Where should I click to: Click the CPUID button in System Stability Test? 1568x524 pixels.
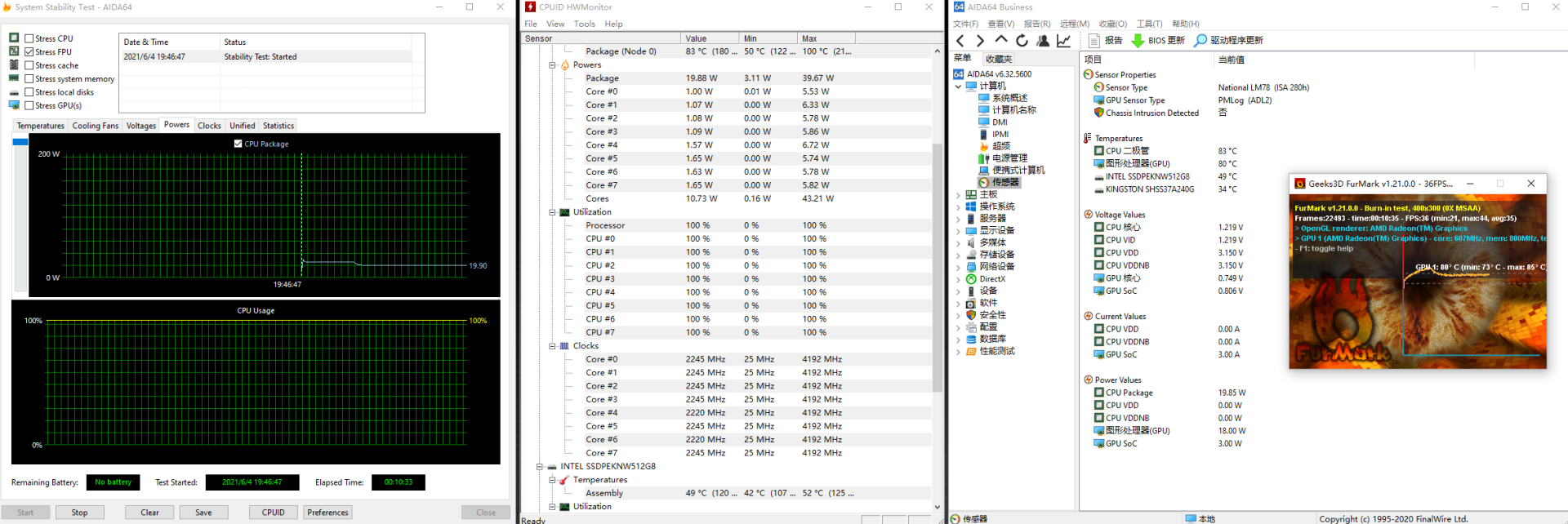pyautogui.click(x=274, y=513)
